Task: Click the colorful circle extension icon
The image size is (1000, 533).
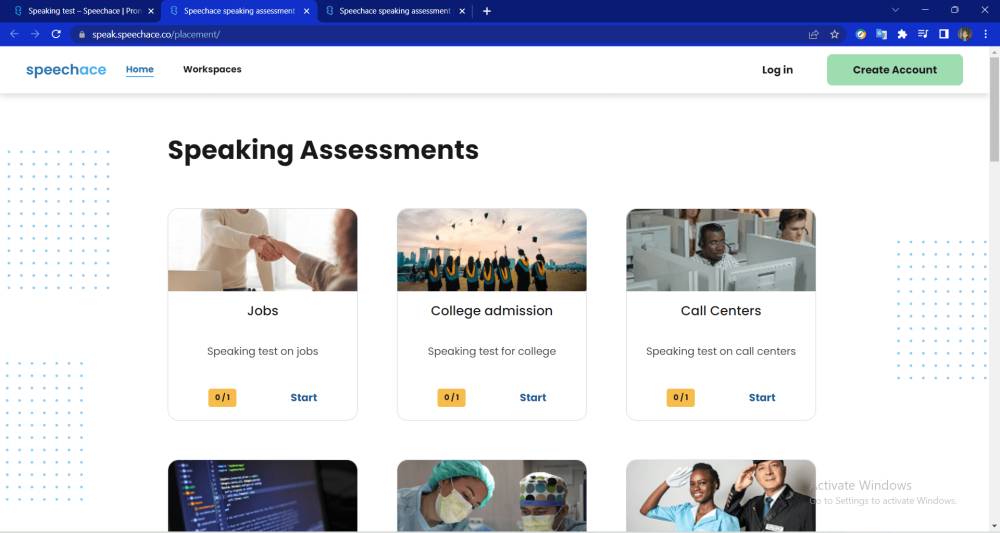Action: pyautogui.click(x=861, y=34)
